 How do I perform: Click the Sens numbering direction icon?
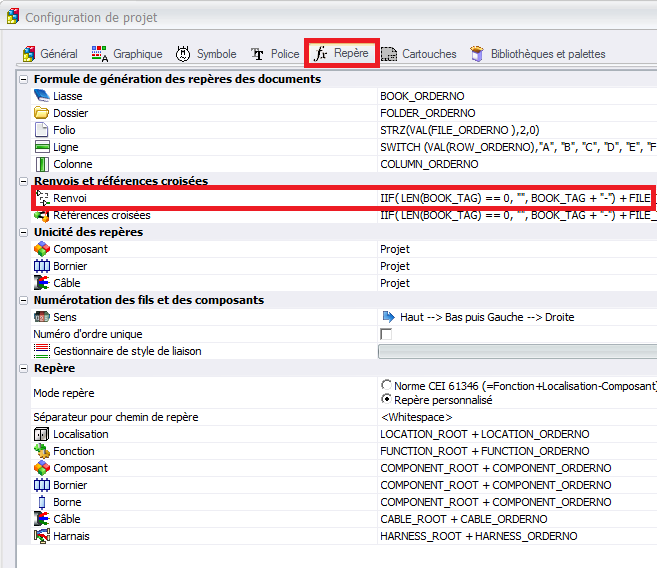point(41,317)
